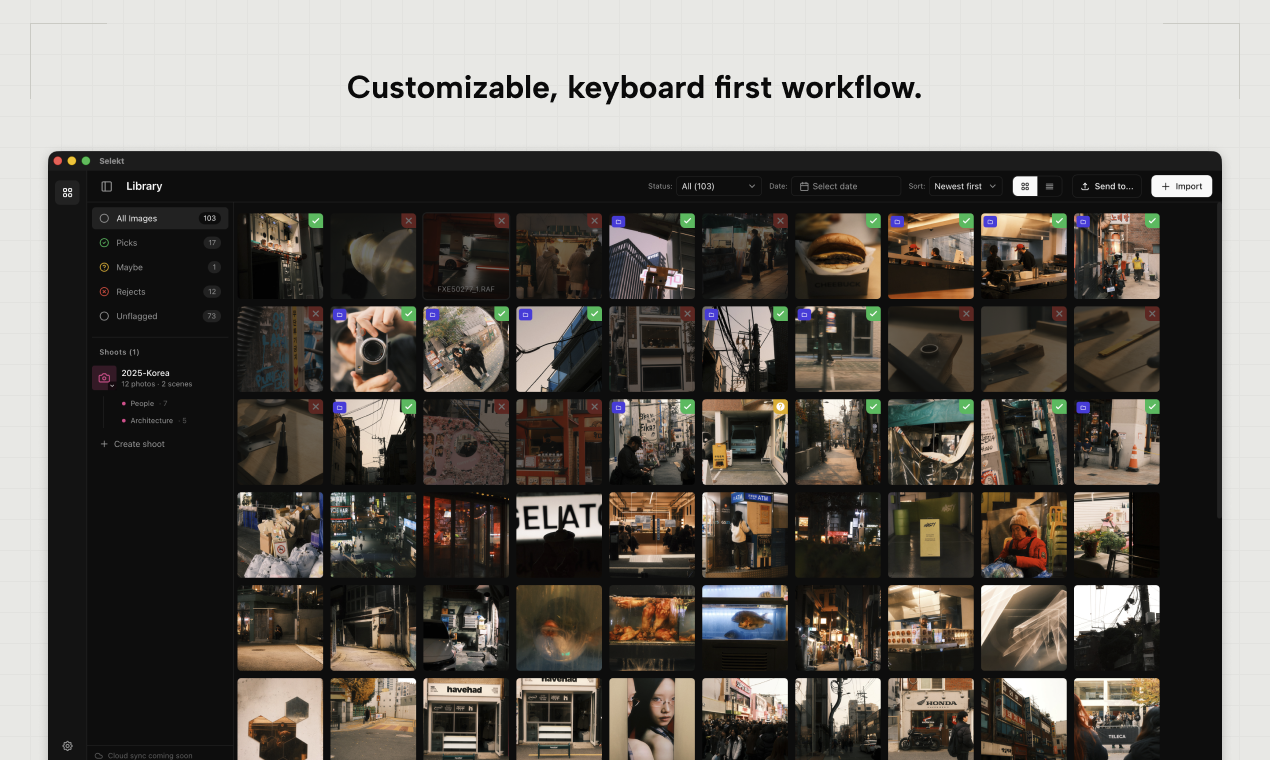Open the Architecture scene
Screen dimensions: 1270x760
[x=151, y=421]
